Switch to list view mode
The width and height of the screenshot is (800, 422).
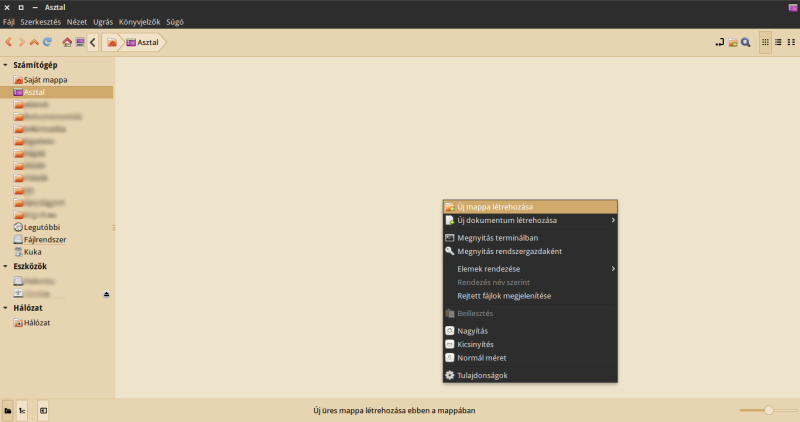[x=778, y=42]
